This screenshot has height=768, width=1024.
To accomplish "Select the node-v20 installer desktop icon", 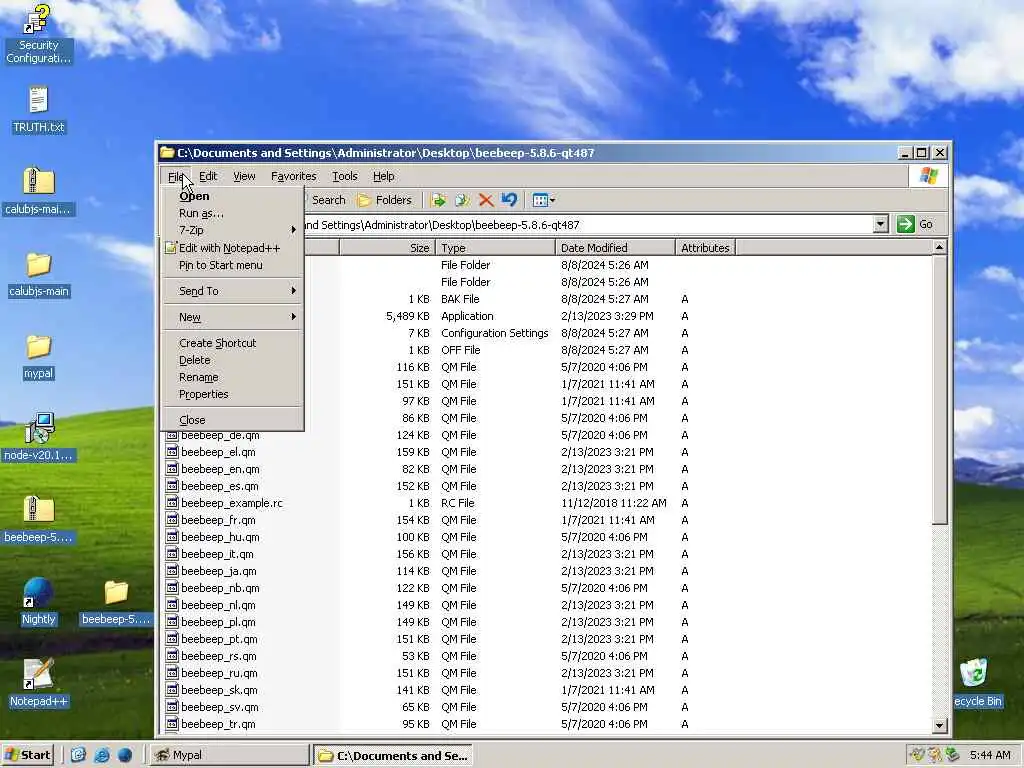I will pos(39,438).
